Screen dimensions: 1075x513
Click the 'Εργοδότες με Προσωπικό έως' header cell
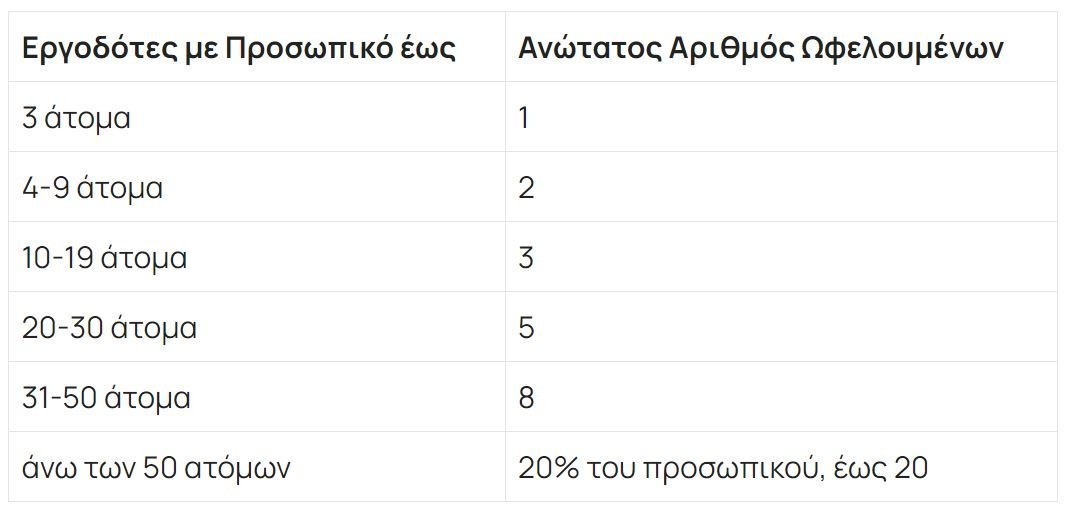point(238,48)
